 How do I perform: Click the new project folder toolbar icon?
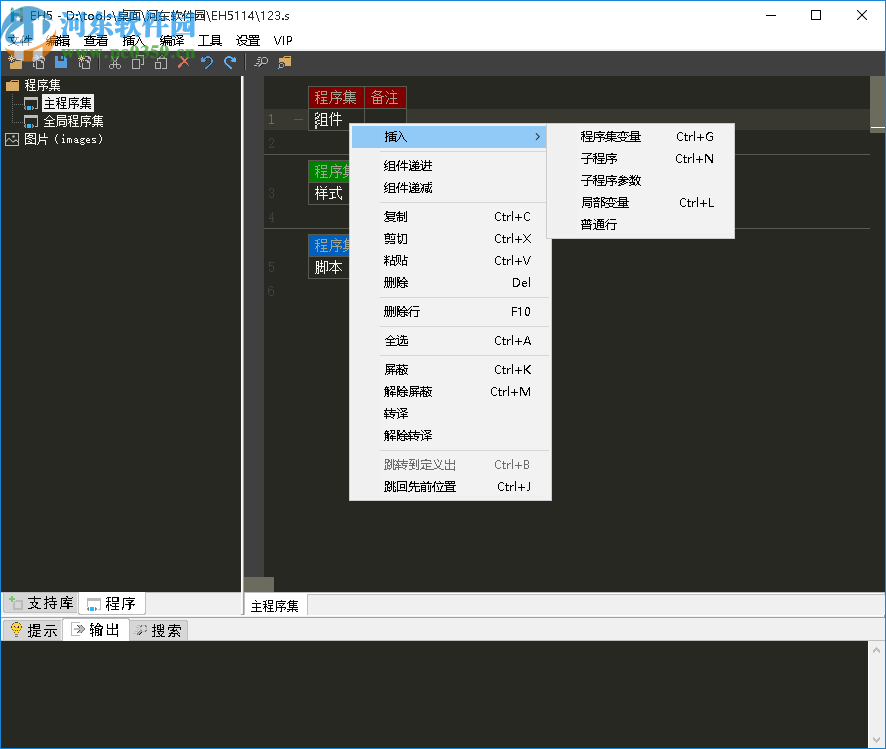15,62
